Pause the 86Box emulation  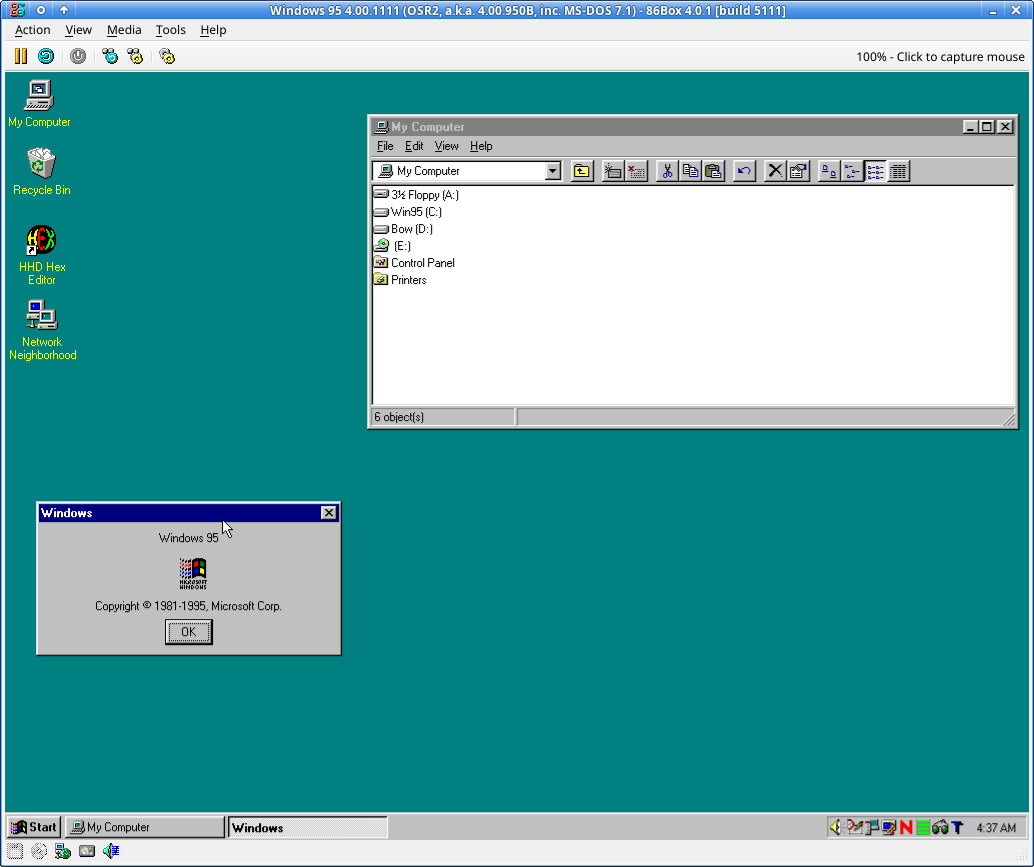pyautogui.click(x=21, y=56)
